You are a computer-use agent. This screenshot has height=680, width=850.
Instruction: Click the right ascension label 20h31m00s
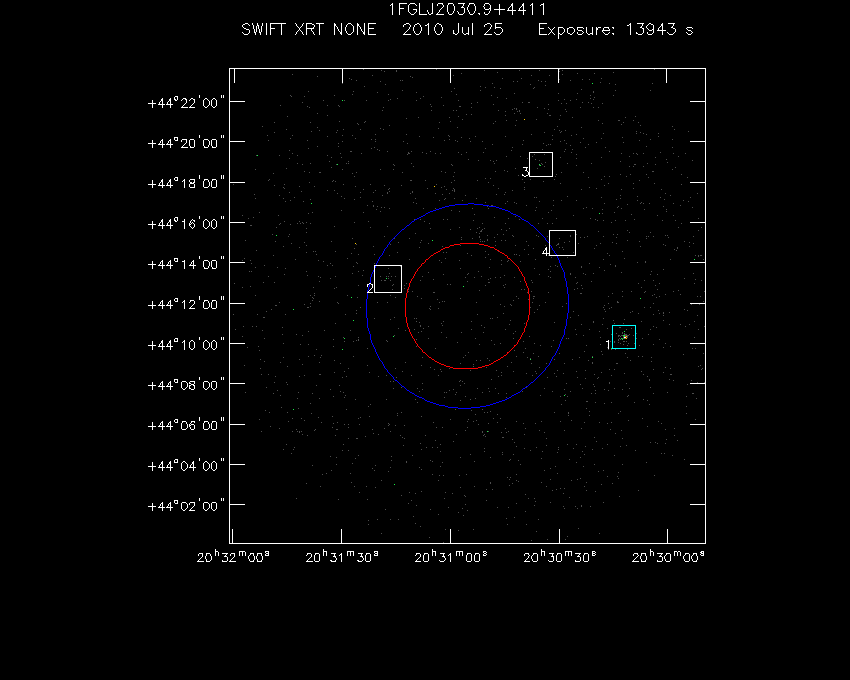point(451,557)
